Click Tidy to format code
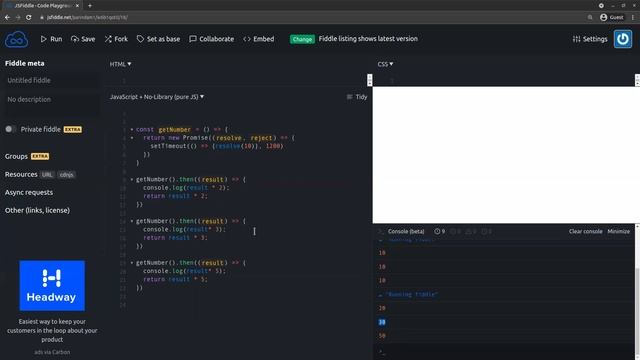Viewport: 640px width, 360px height. point(357,97)
